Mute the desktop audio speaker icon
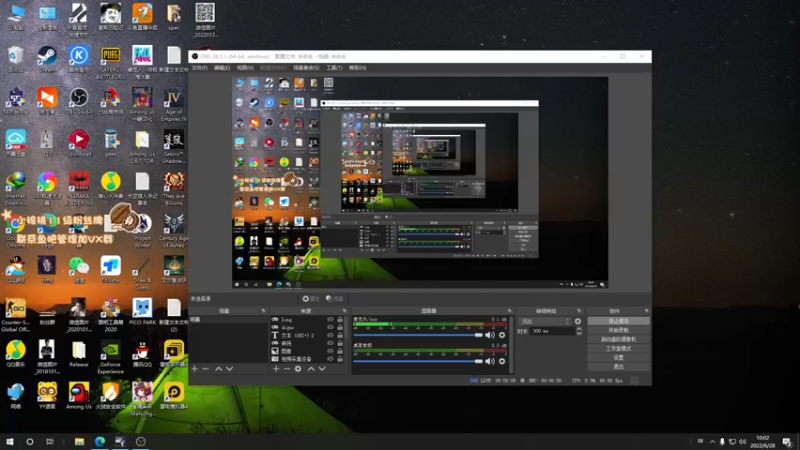 pos(490,362)
